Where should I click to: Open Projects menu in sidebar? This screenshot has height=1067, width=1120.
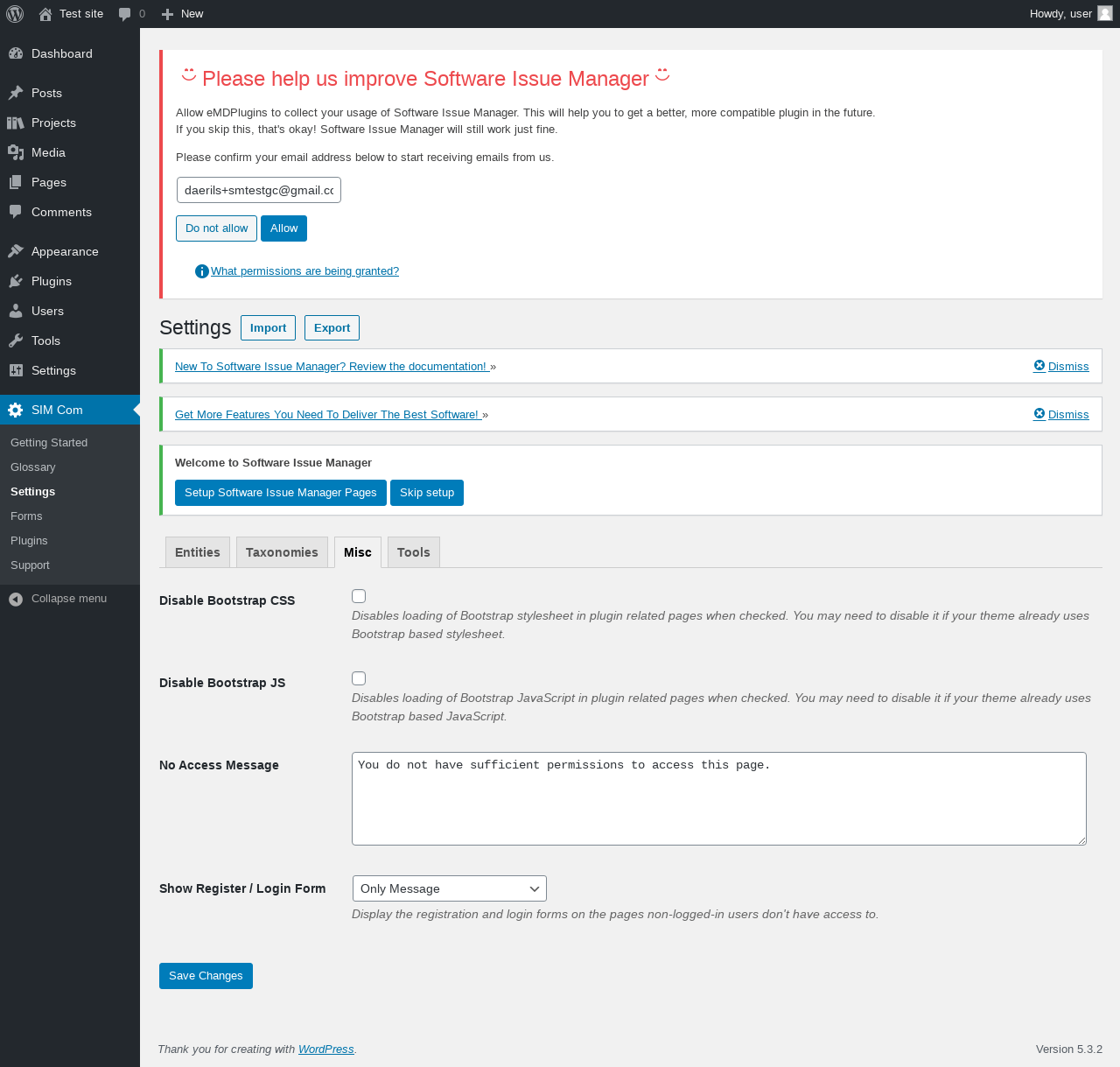pos(70,123)
